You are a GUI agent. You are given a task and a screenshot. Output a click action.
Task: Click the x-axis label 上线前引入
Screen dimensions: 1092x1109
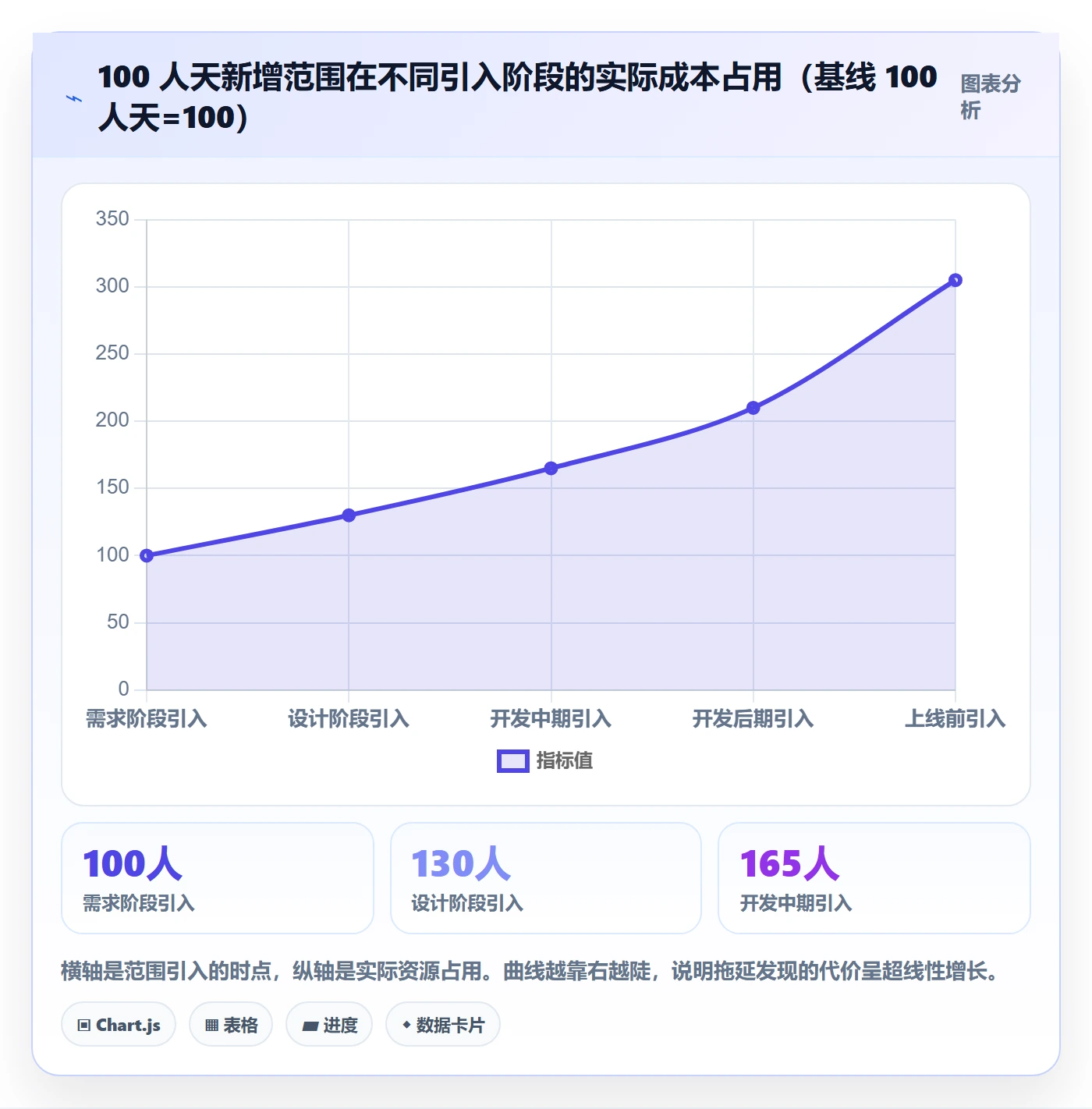click(x=955, y=718)
